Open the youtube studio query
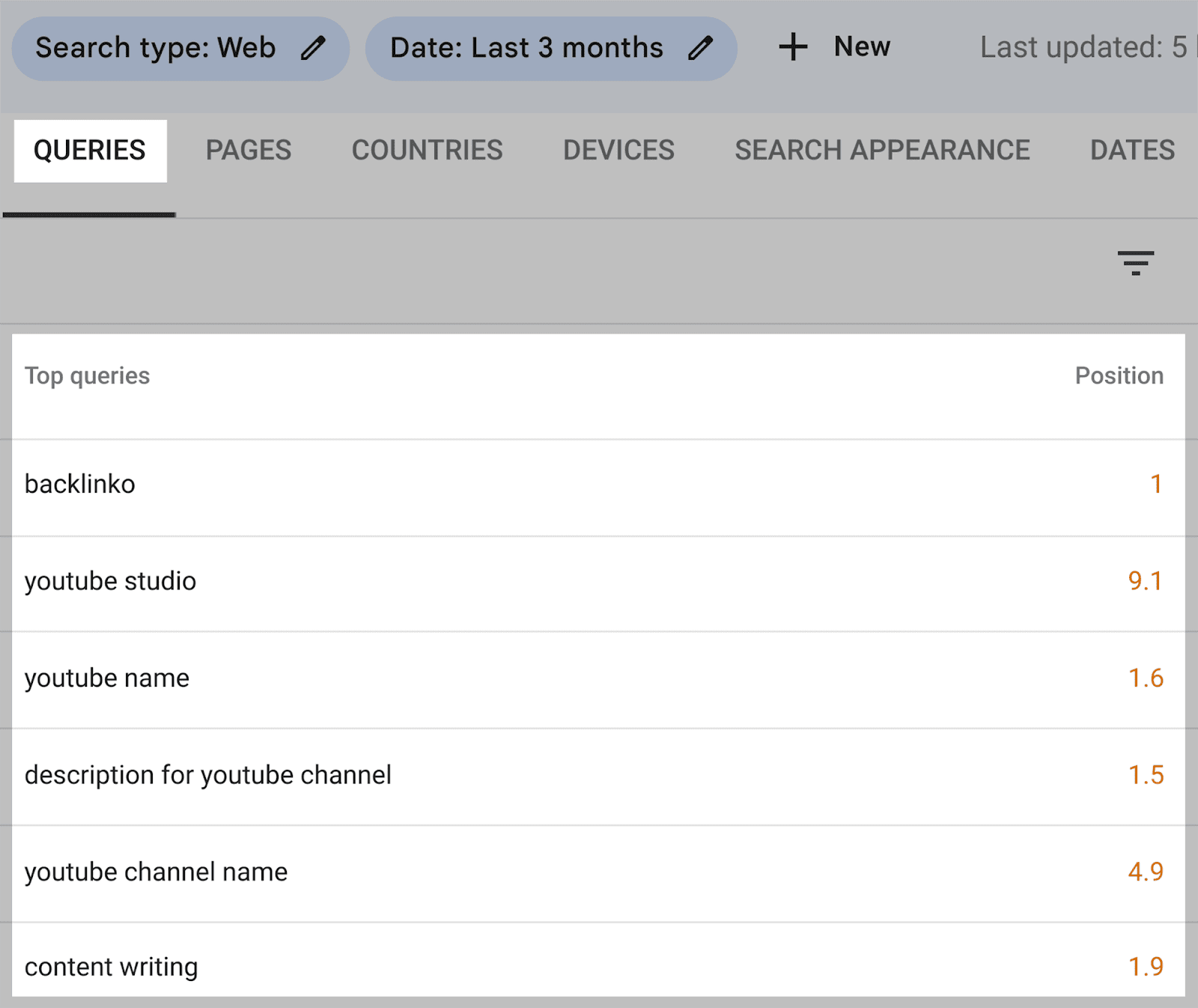The height and width of the screenshot is (1008, 1198). click(x=111, y=582)
